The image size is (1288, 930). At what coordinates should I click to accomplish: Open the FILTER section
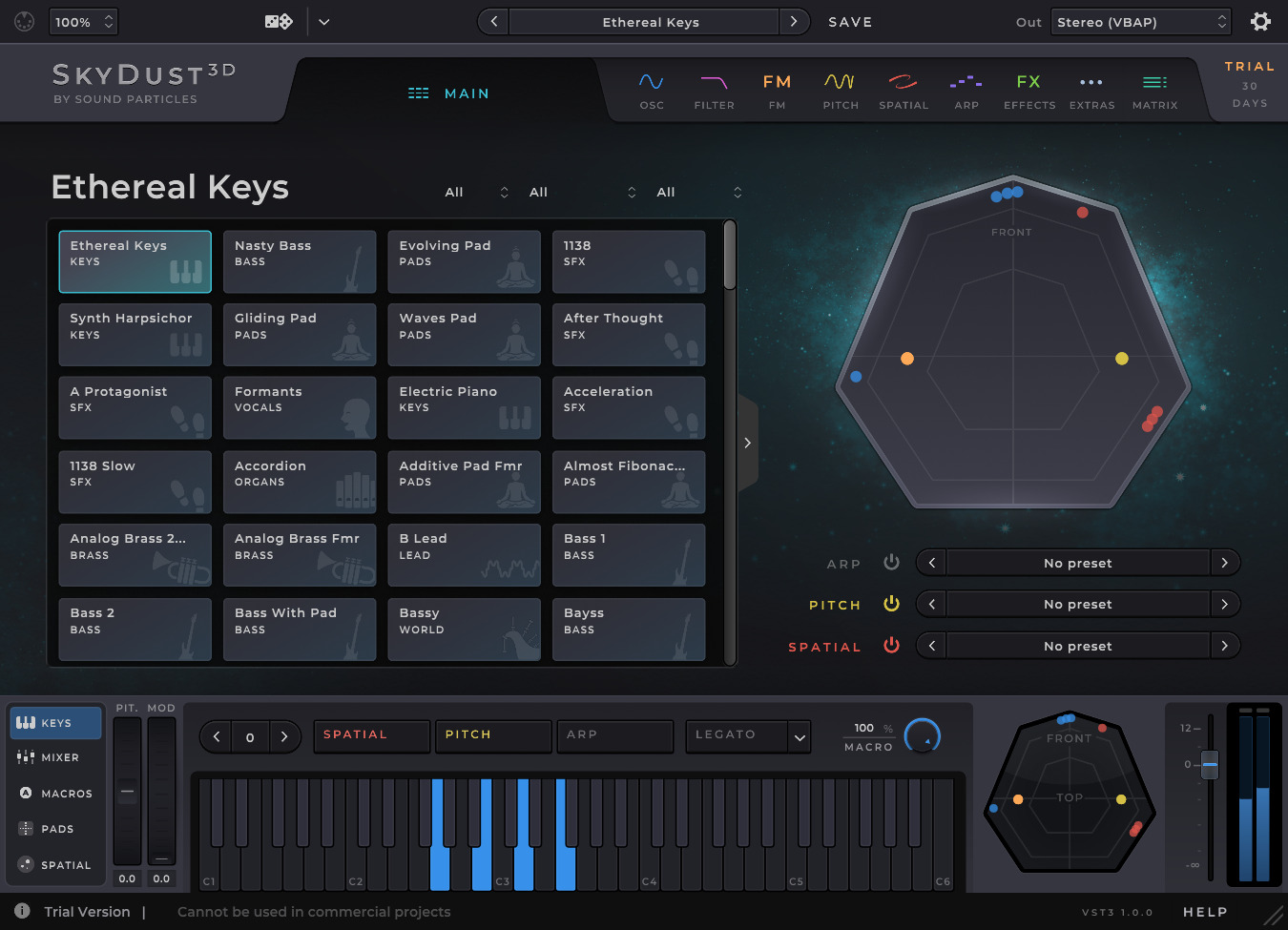pyautogui.click(x=714, y=92)
